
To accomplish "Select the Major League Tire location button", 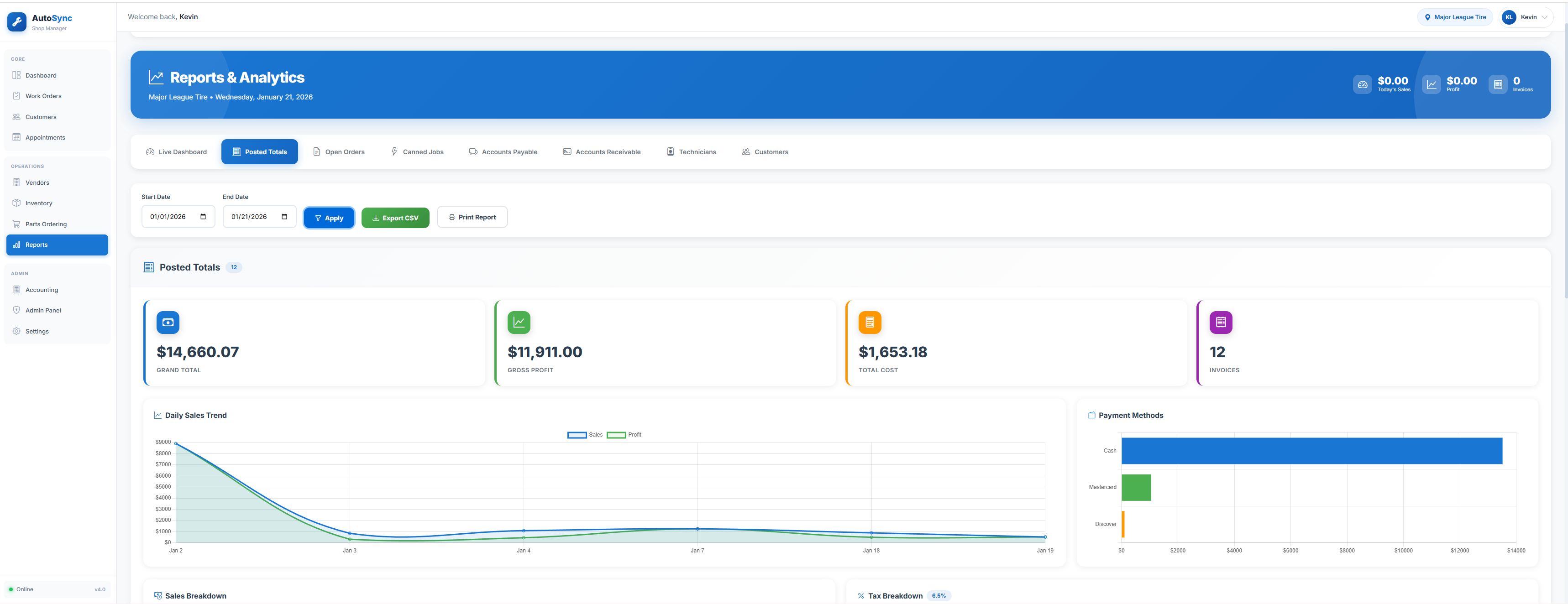I will point(1455,17).
